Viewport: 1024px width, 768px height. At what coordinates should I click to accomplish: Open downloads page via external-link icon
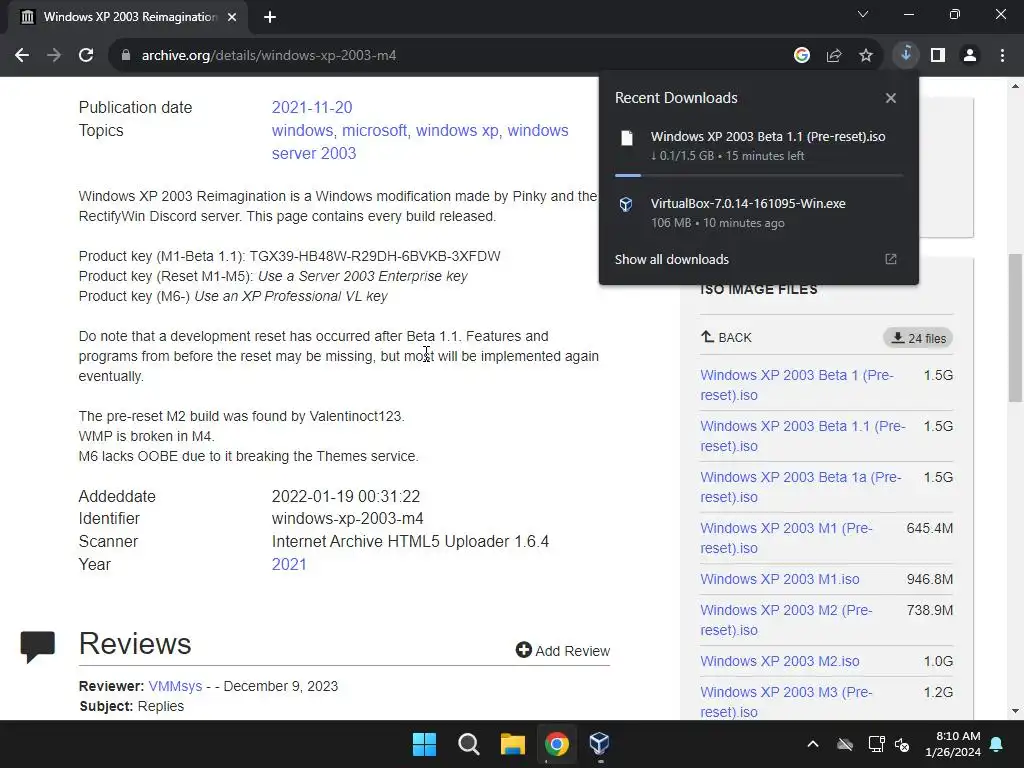point(891,259)
